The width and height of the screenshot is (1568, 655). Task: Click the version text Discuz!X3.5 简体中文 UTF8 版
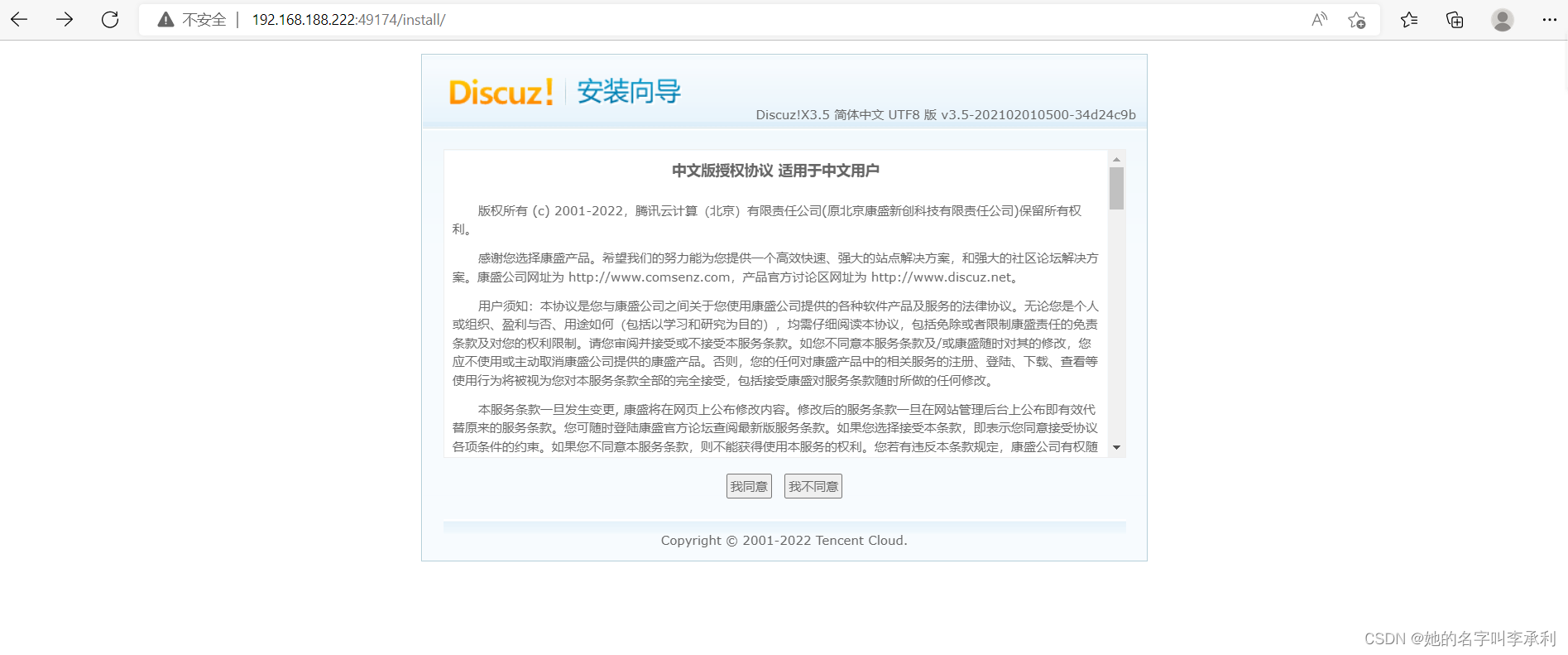click(846, 115)
